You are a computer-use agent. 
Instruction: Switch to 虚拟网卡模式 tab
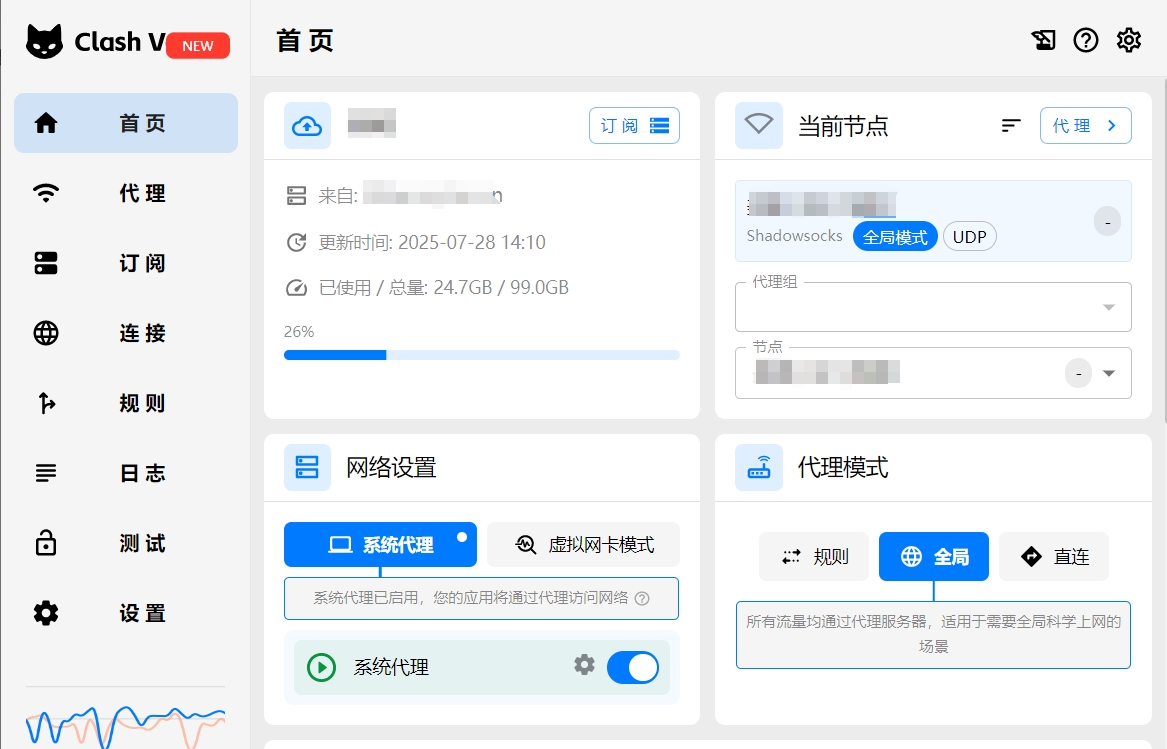click(584, 545)
